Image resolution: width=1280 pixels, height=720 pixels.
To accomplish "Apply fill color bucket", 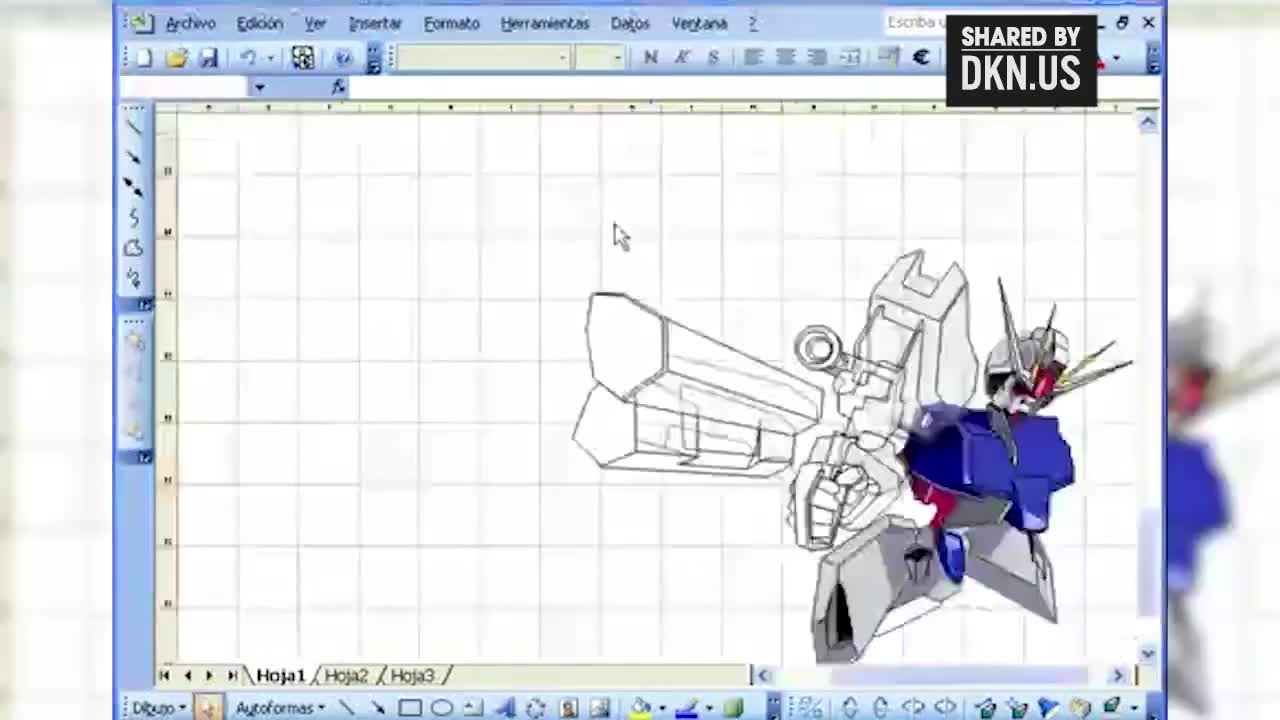I will tap(641, 708).
